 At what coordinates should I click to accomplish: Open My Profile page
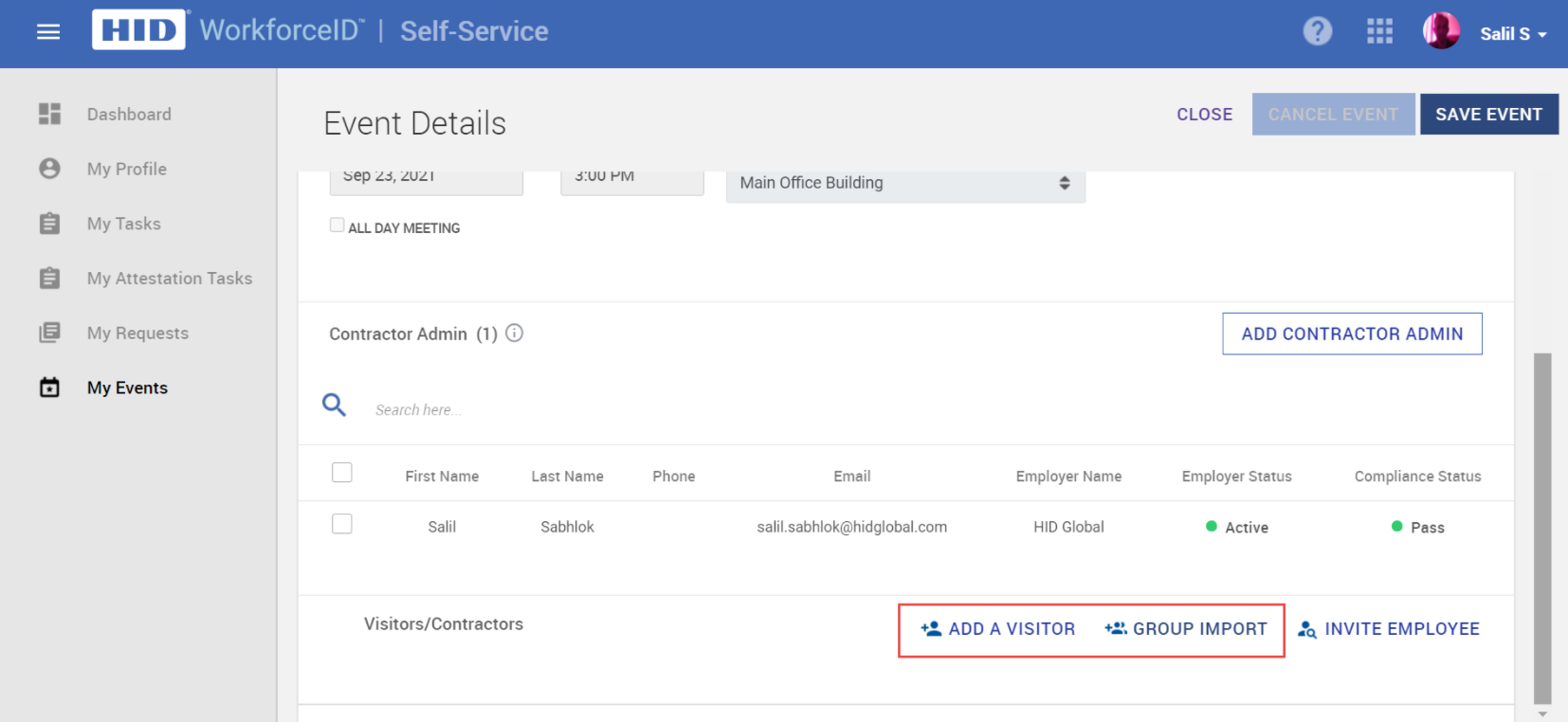pyautogui.click(x=127, y=169)
